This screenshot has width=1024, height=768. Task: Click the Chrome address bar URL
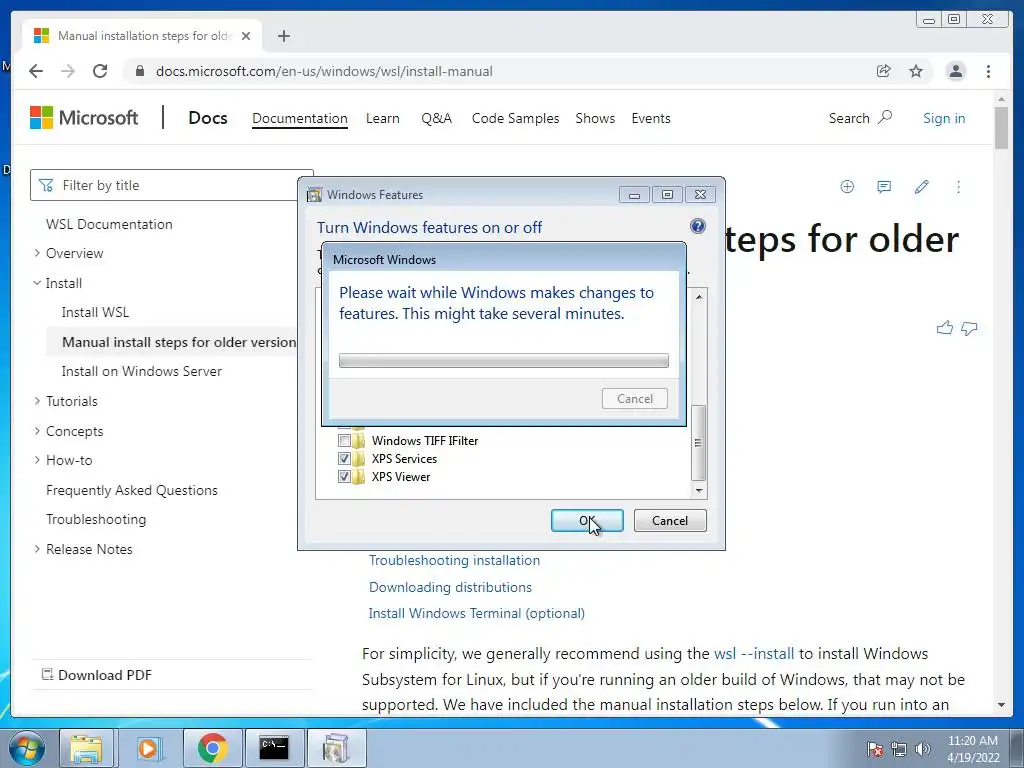tap(324, 71)
